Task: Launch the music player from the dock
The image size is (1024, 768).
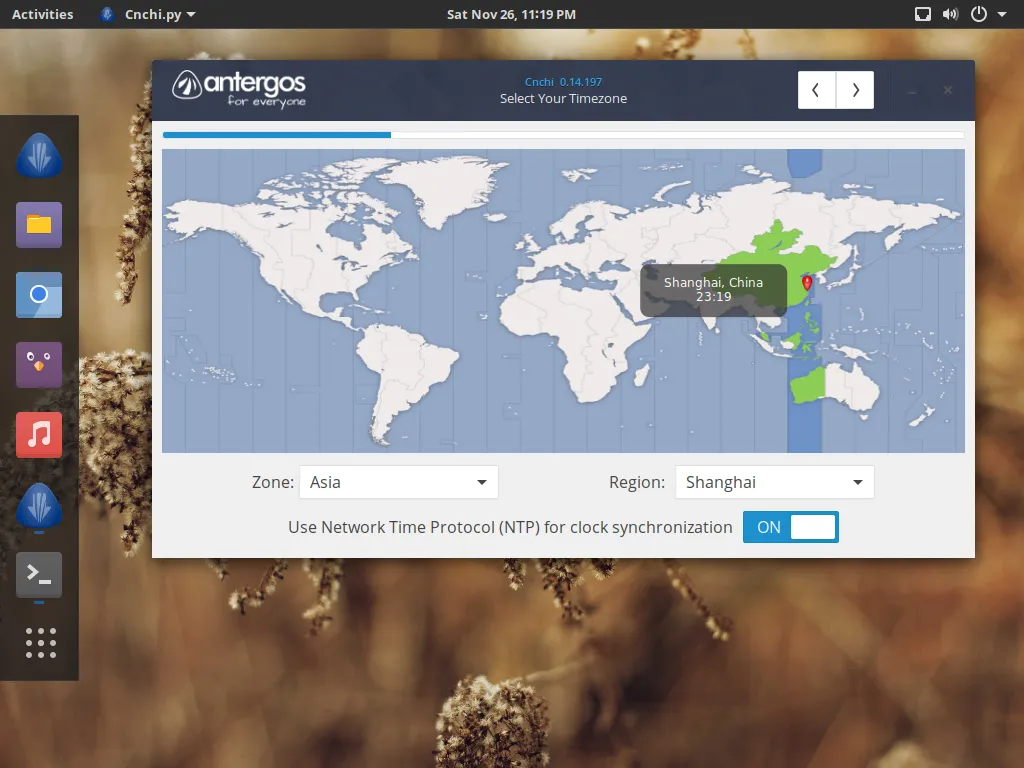Action: 39,434
